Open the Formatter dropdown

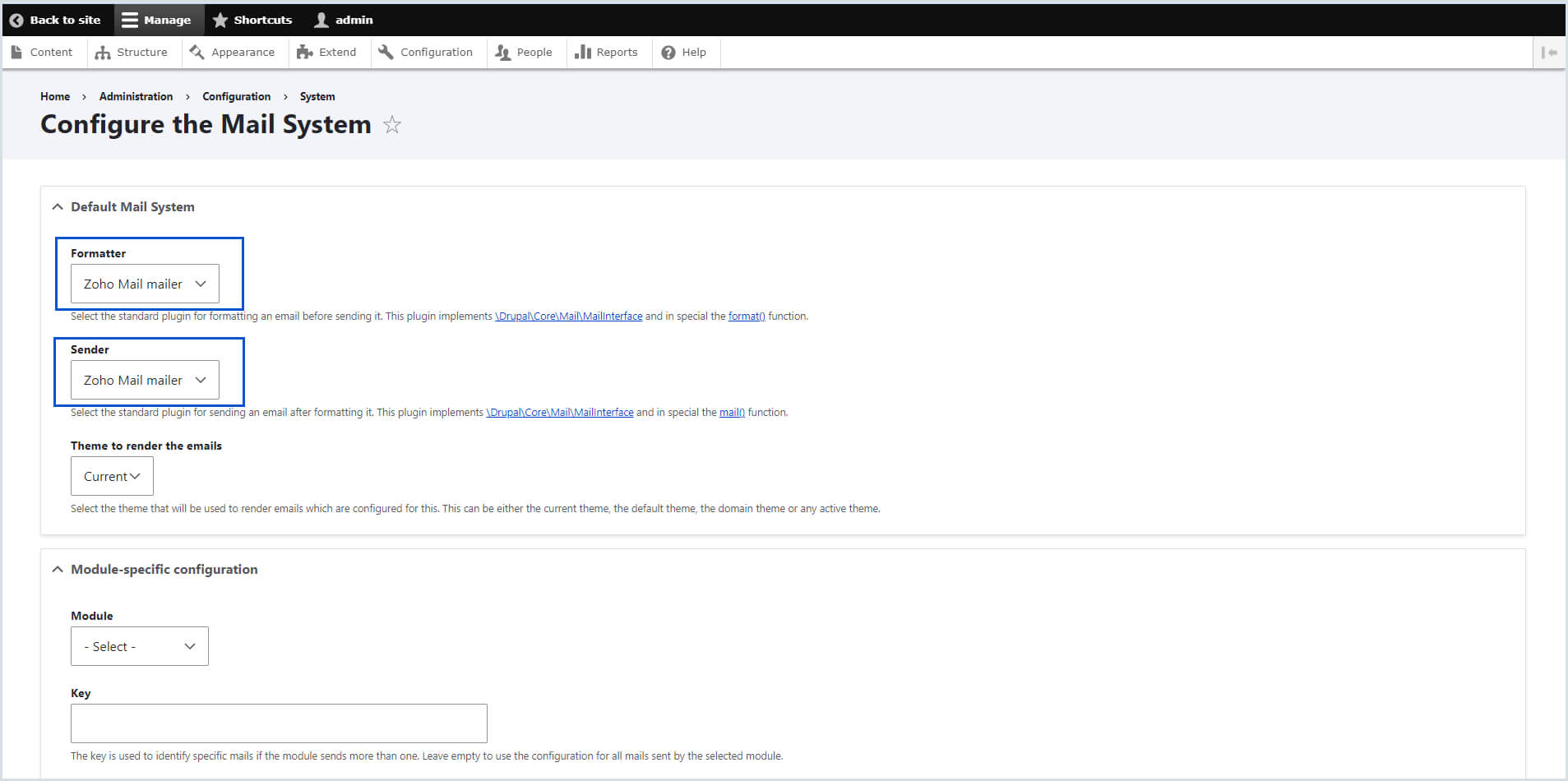coord(145,284)
